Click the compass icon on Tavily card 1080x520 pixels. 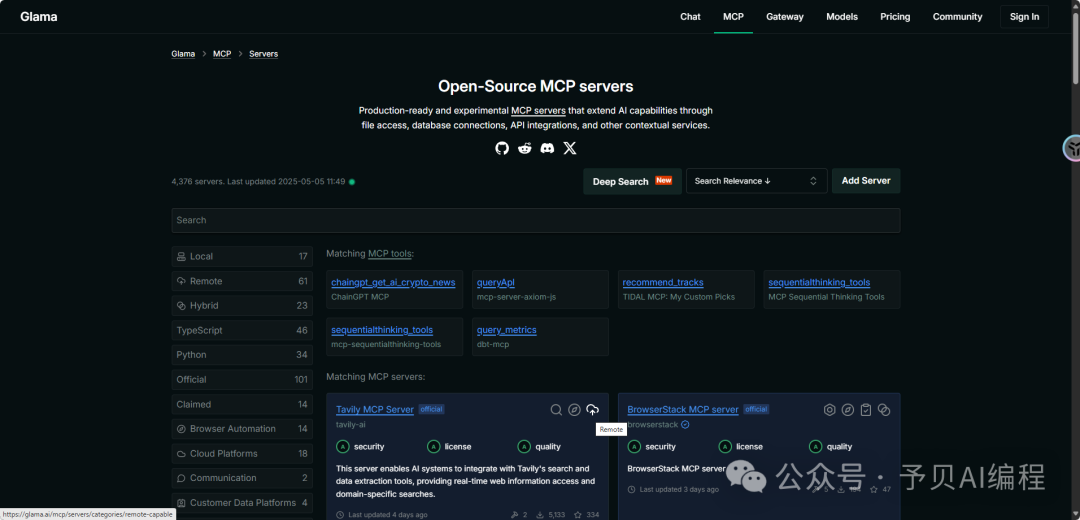pyautogui.click(x=574, y=410)
